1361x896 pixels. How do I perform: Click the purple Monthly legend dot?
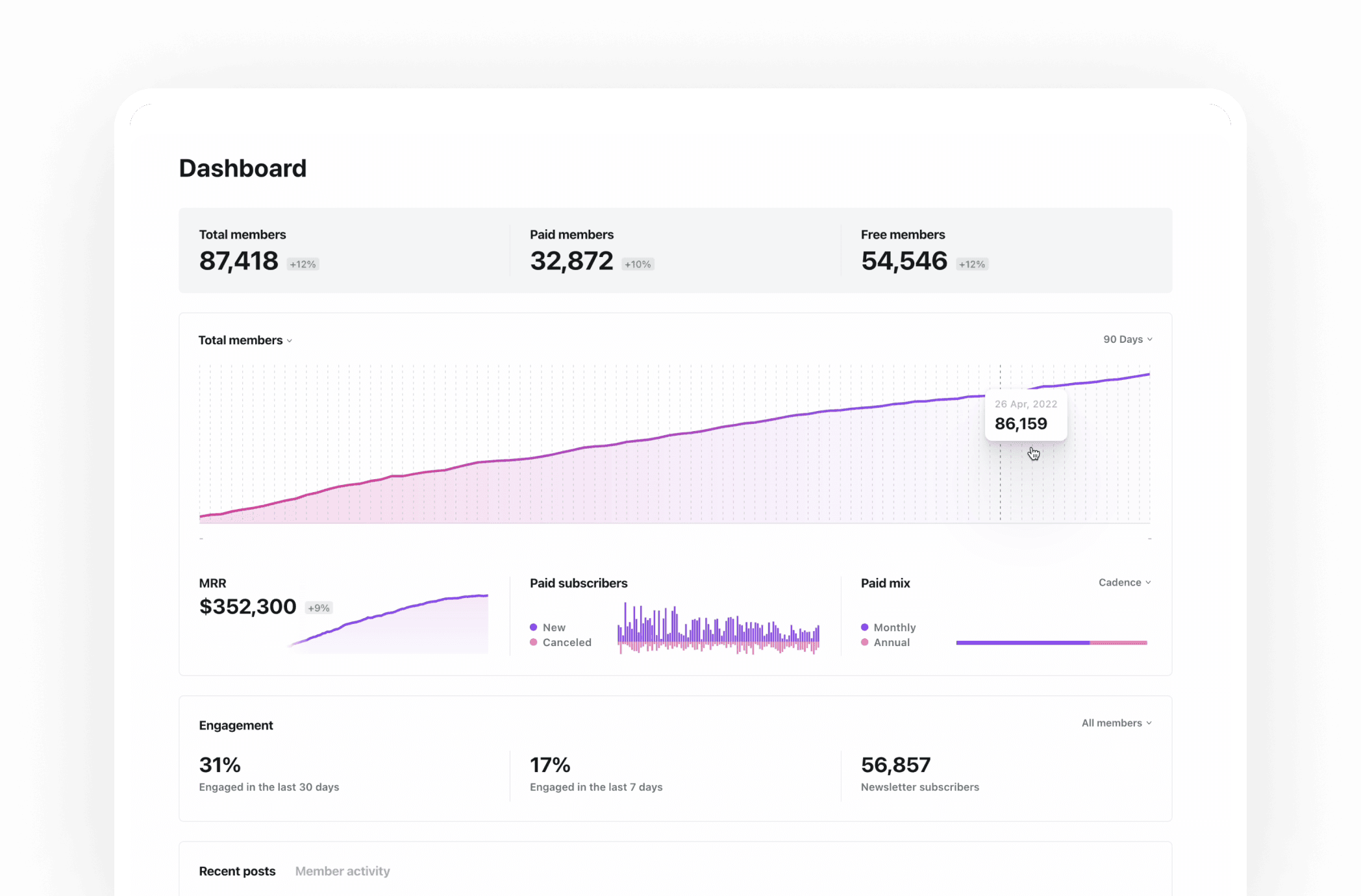click(x=865, y=627)
